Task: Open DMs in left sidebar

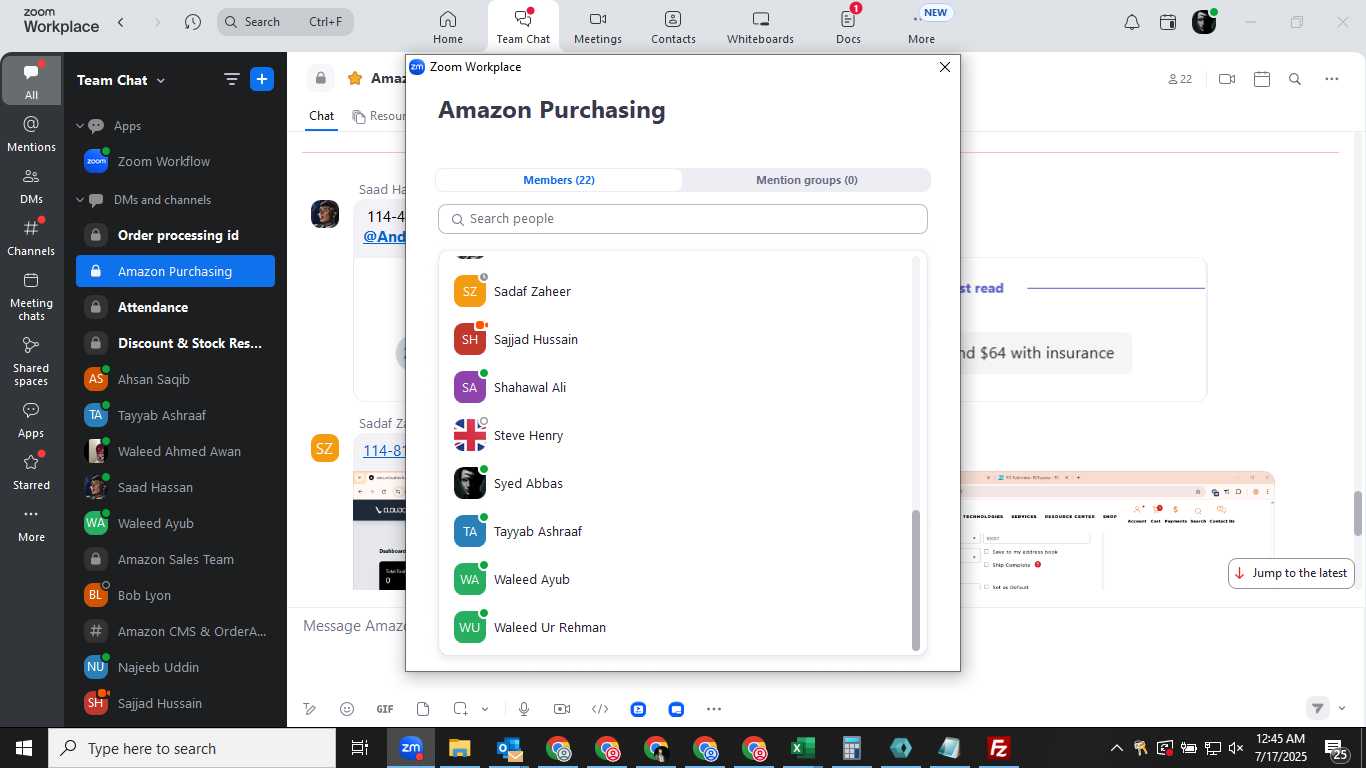Action: pyautogui.click(x=31, y=186)
